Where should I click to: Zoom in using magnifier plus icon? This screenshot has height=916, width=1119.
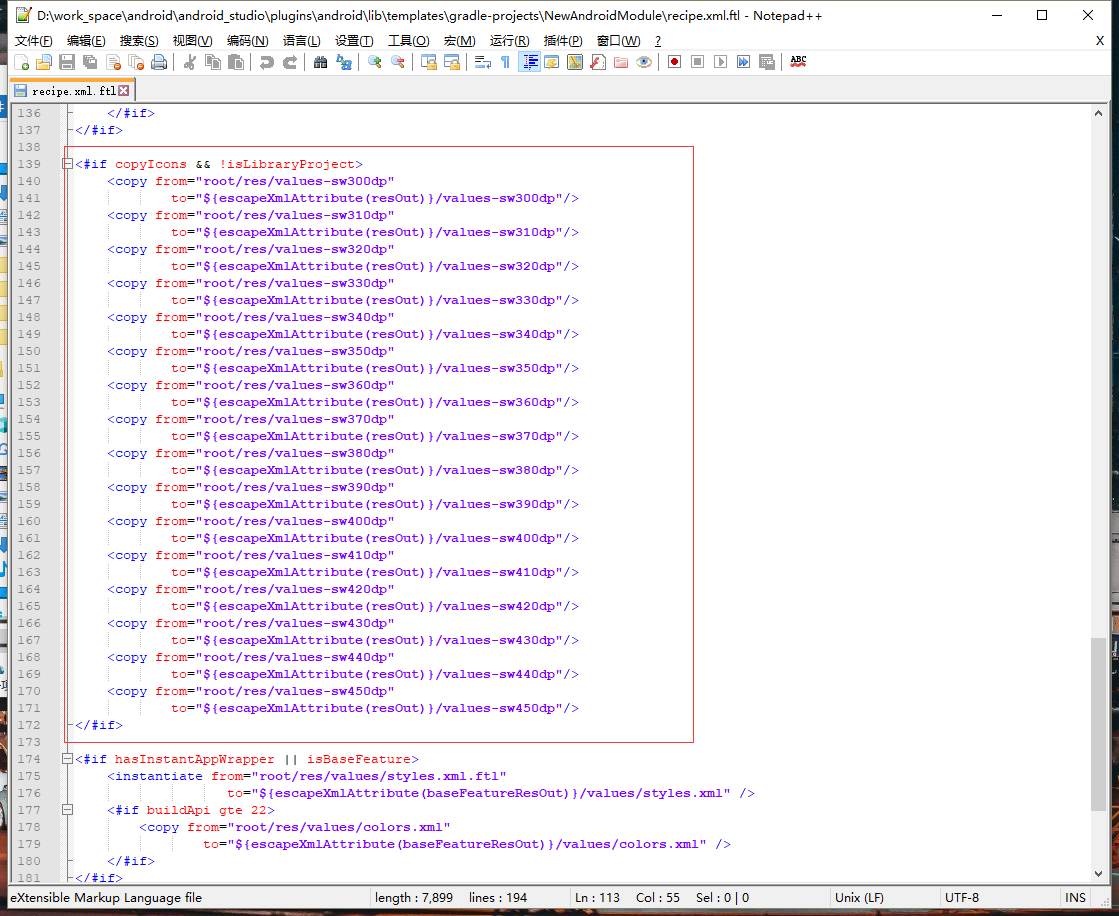(x=375, y=63)
